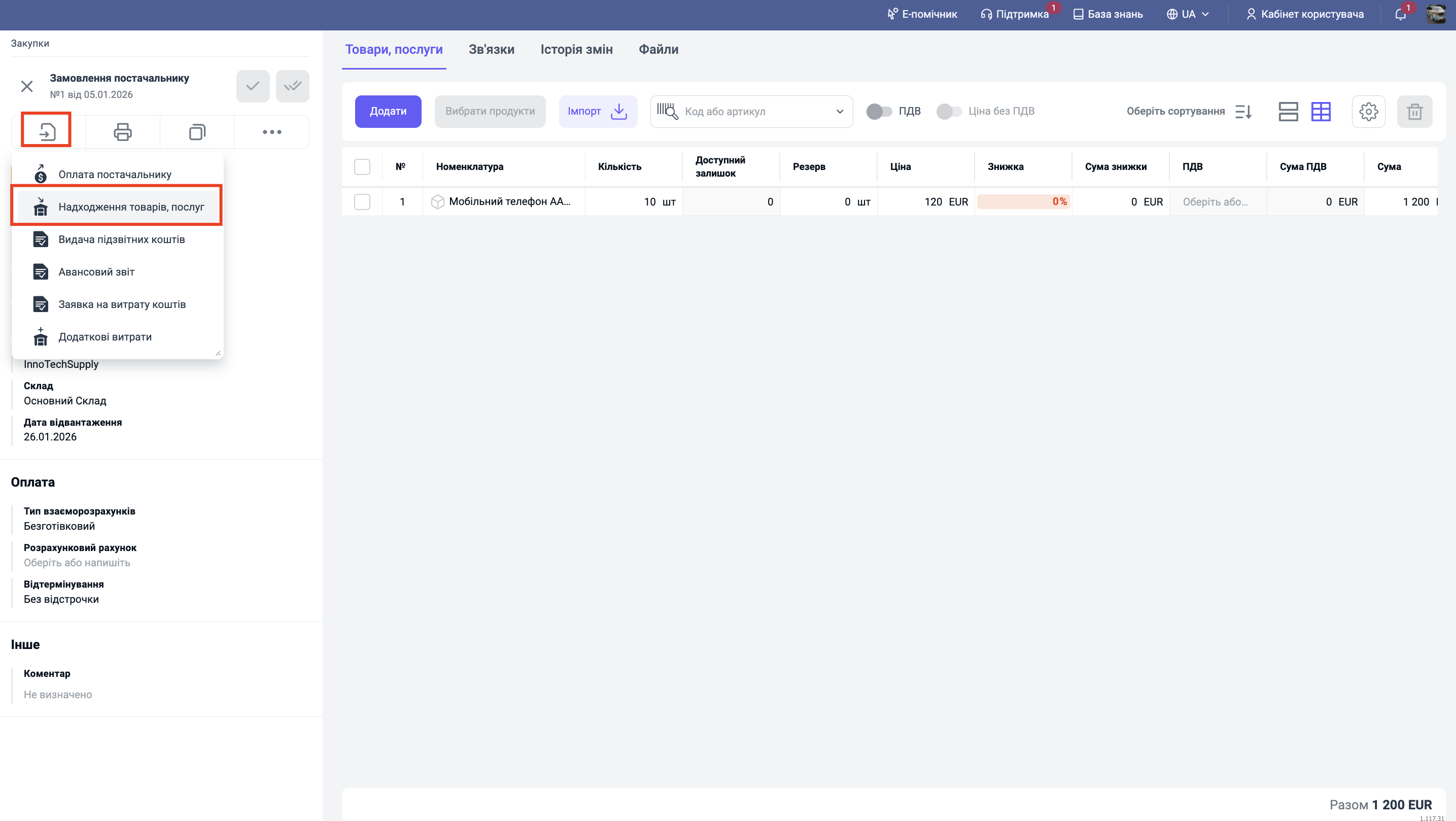Open table settings gear icon
This screenshot has height=821, width=1456.
point(1368,112)
